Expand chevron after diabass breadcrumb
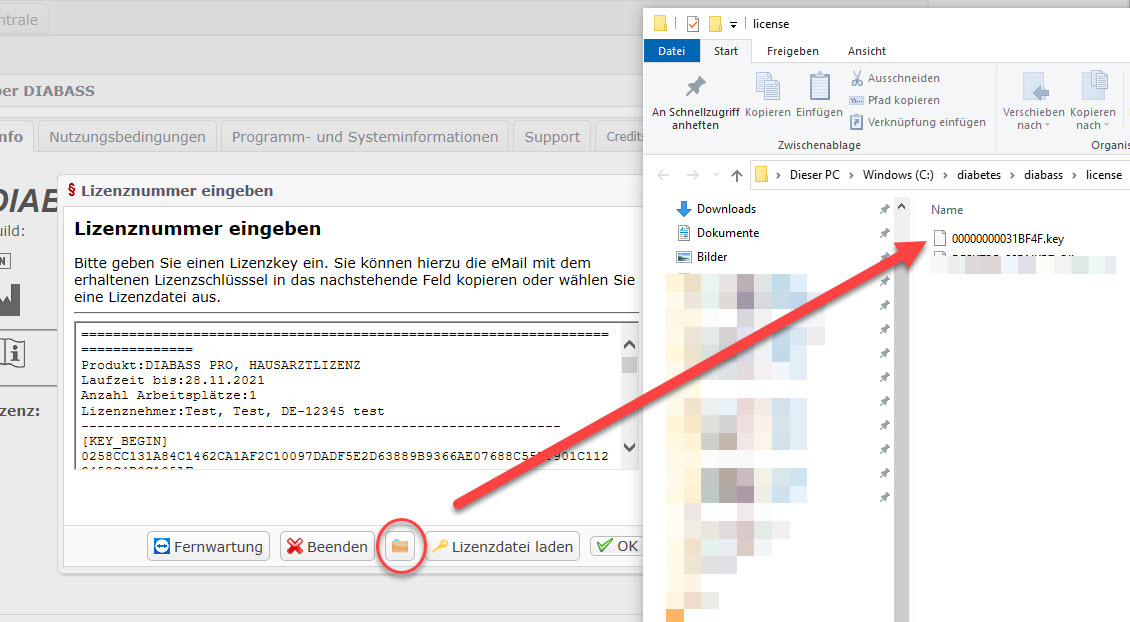 tap(1075, 175)
